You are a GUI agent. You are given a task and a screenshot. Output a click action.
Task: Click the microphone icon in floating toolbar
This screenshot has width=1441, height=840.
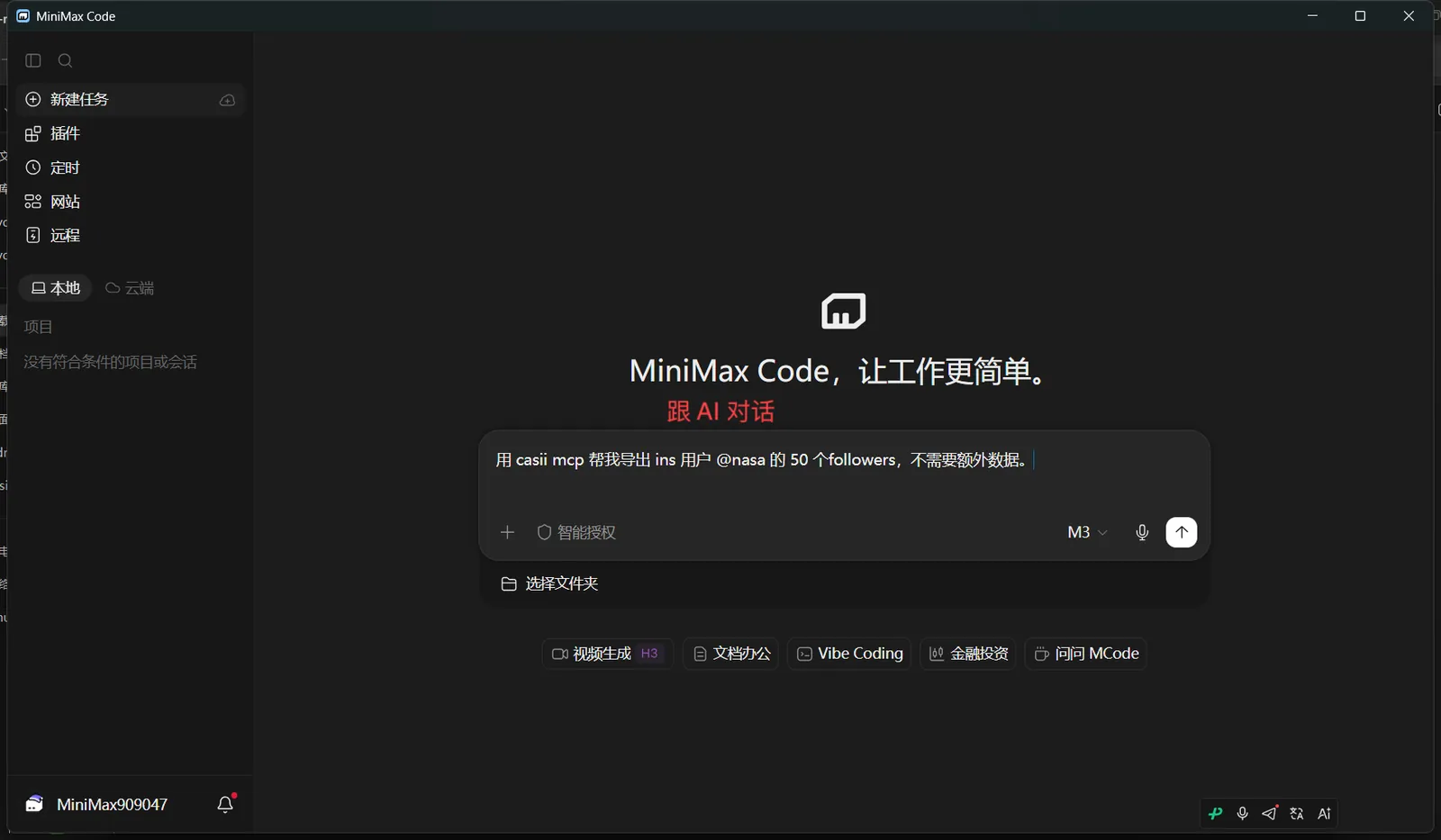tap(1243, 814)
